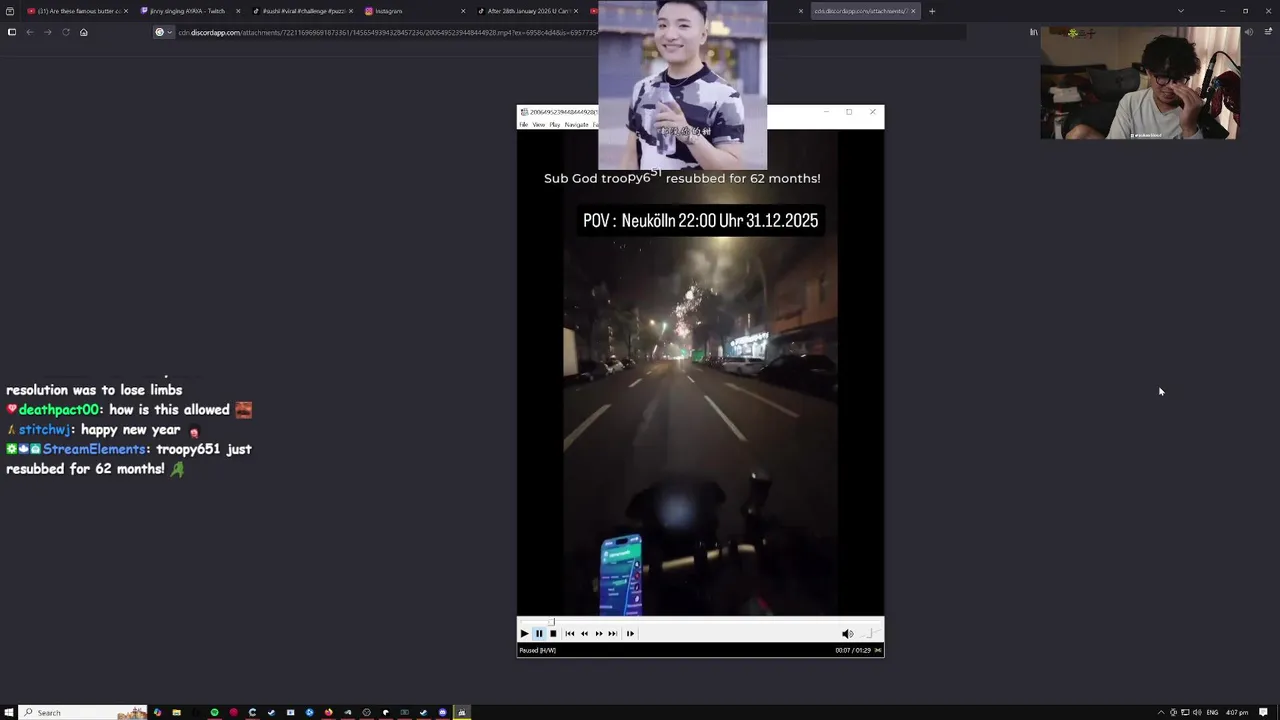The height and width of the screenshot is (720, 1280).
Task: Click the browser home button
Action: tap(83, 32)
